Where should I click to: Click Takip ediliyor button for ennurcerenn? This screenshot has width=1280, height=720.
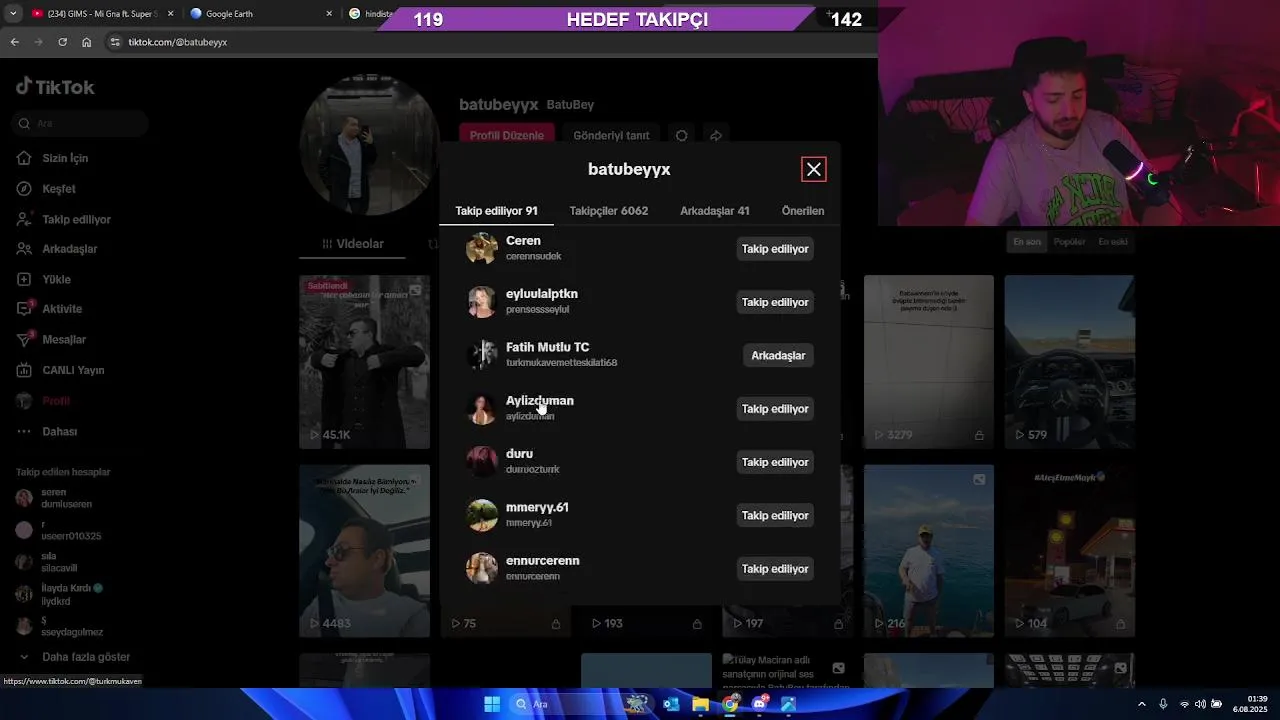[775, 569]
